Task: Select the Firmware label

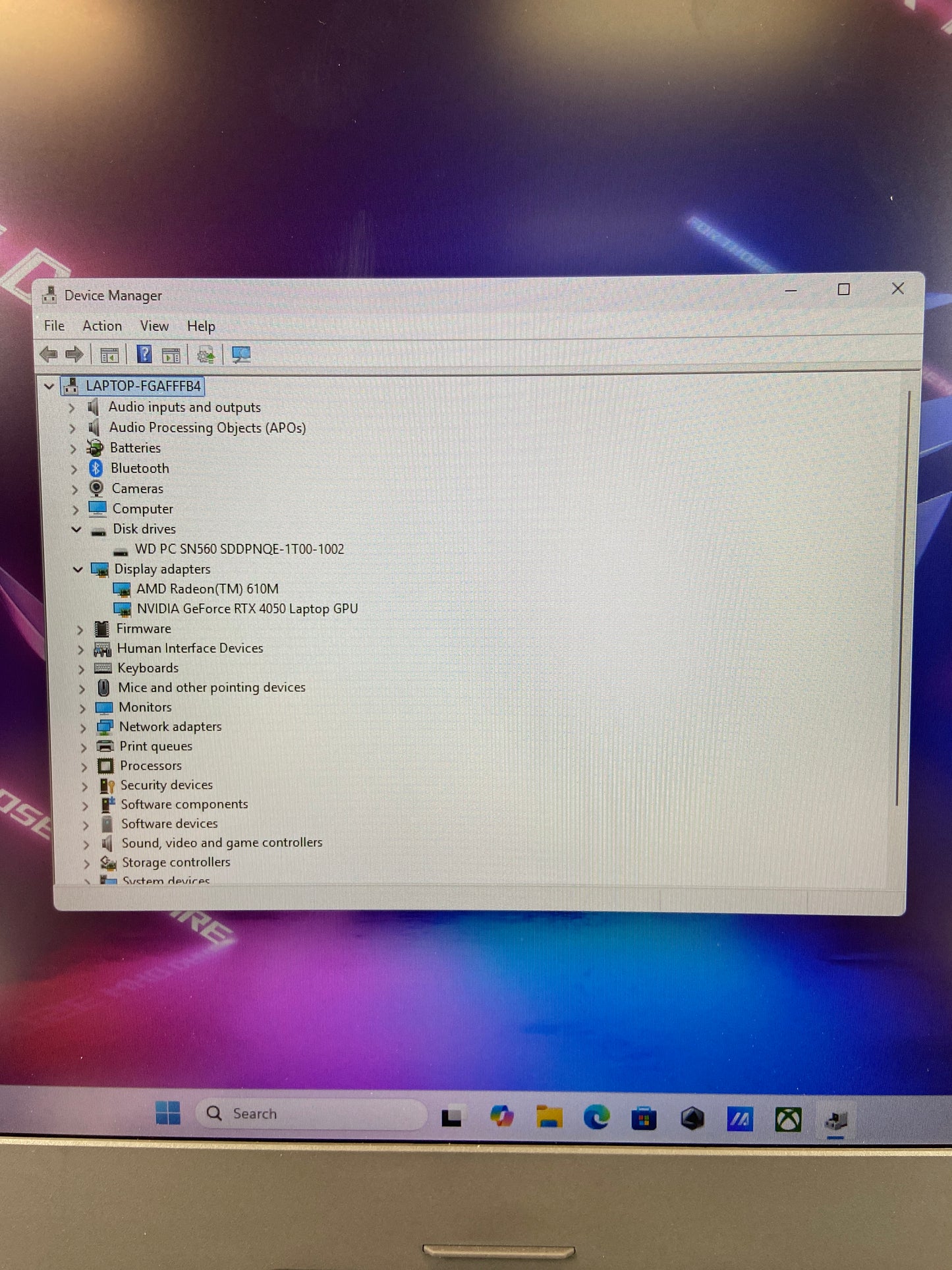Action: (144, 629)
